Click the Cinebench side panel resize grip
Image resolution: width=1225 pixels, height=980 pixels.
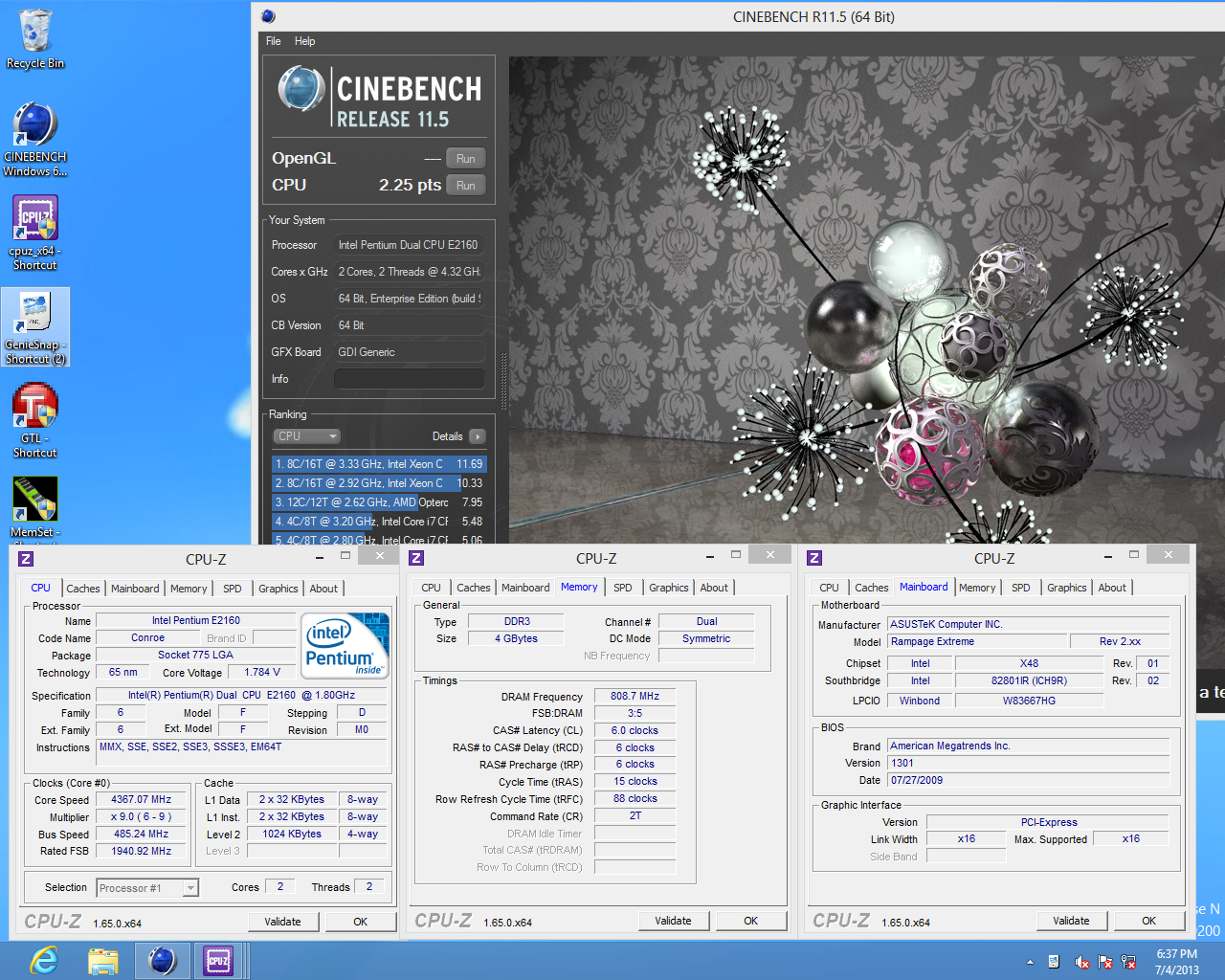click(504, 383)
